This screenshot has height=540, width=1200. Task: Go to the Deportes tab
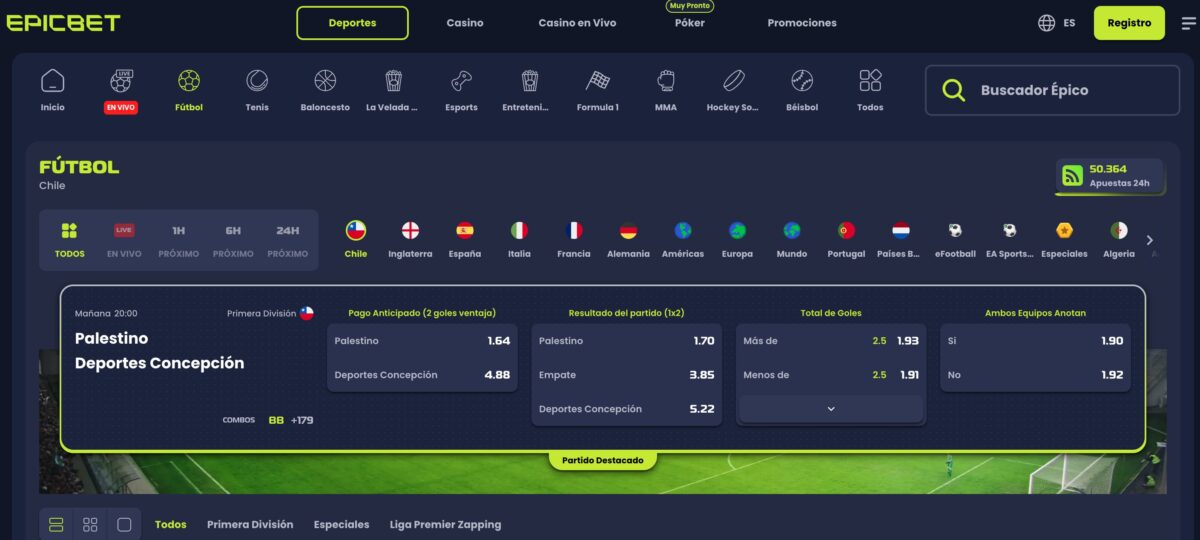[x=352, y=23]
